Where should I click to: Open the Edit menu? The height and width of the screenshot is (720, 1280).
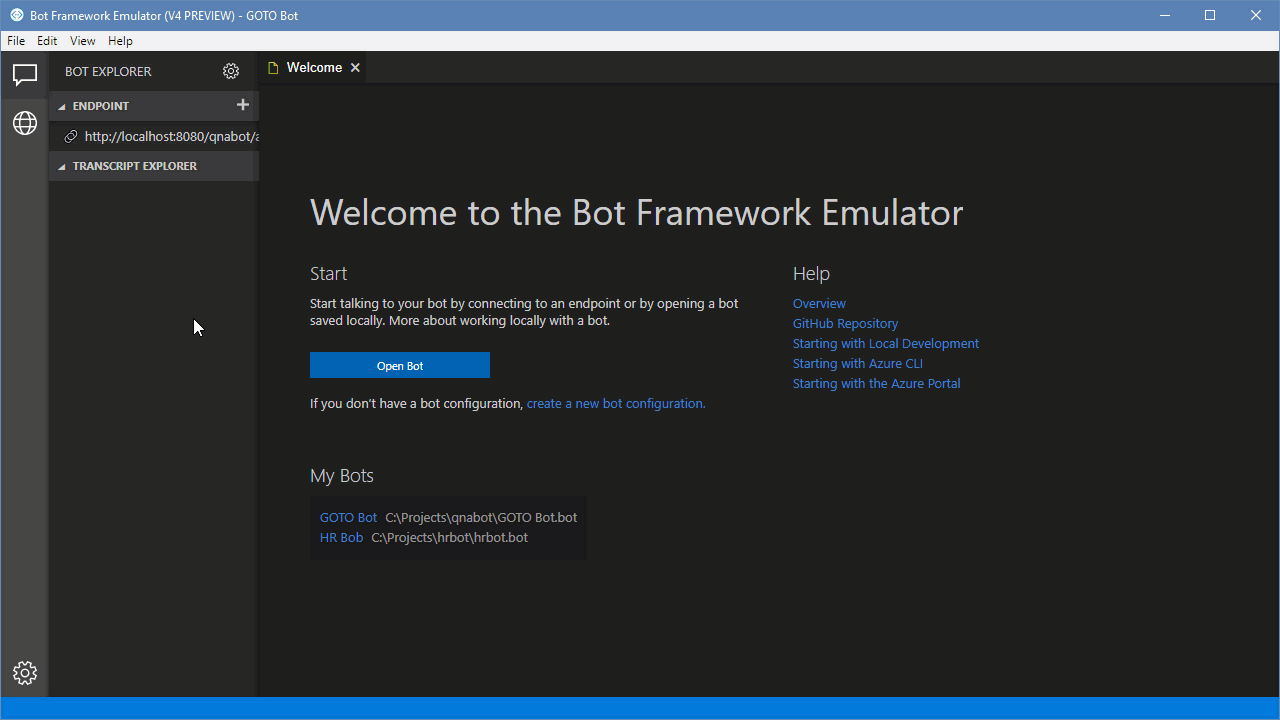point(47,41)
